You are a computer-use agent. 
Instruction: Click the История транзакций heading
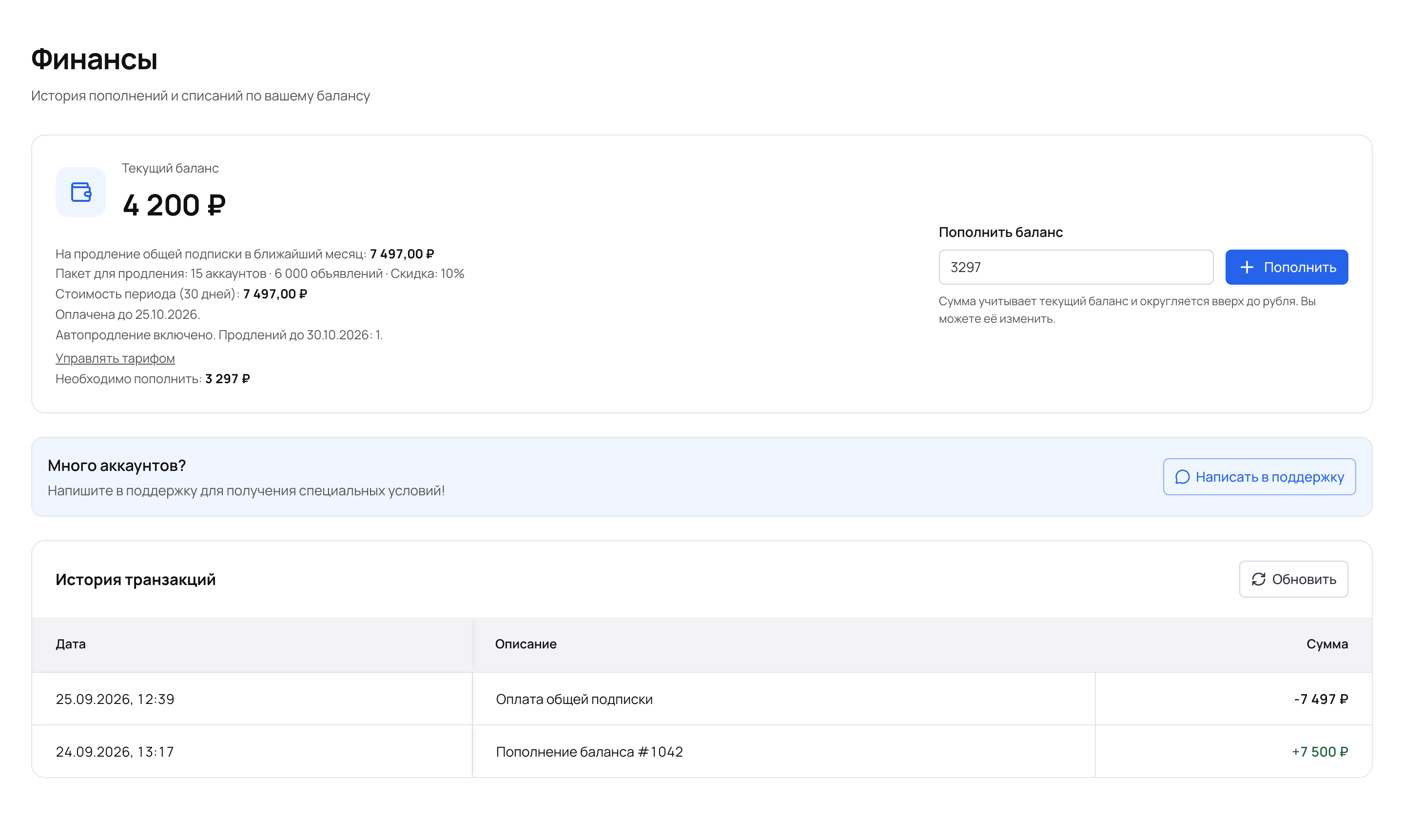135,580
